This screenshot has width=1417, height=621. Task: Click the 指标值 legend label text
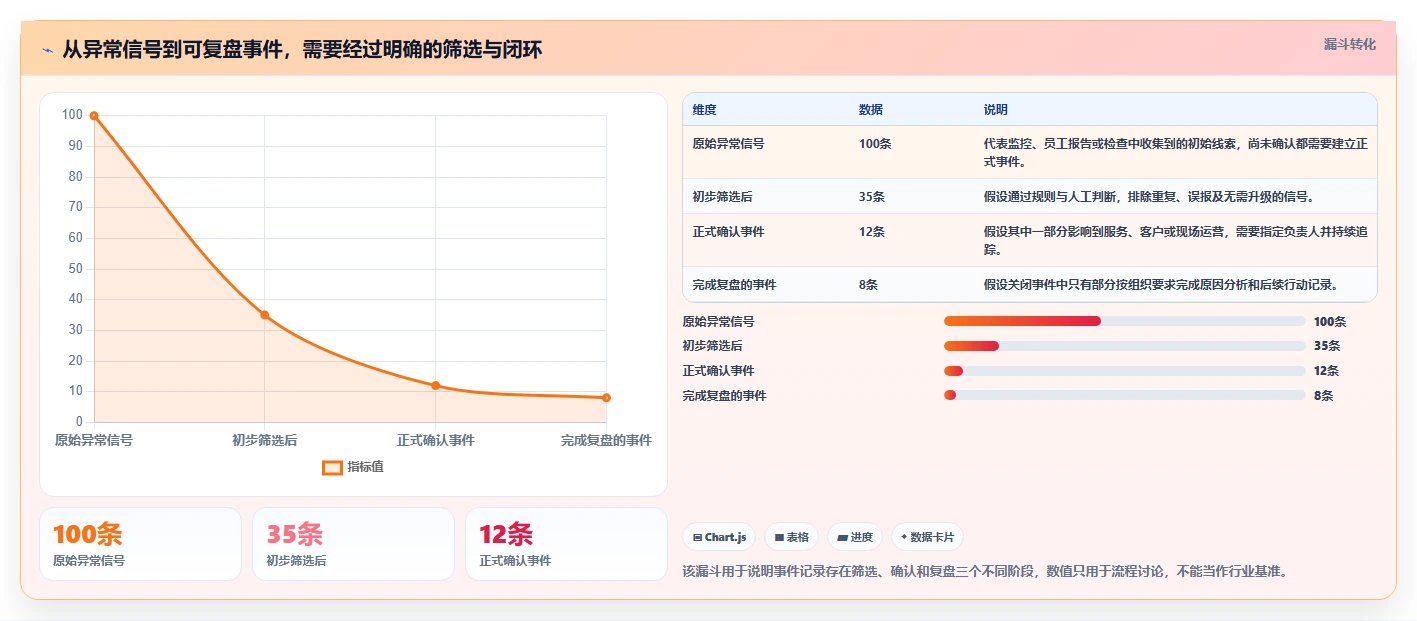(365, 467)
